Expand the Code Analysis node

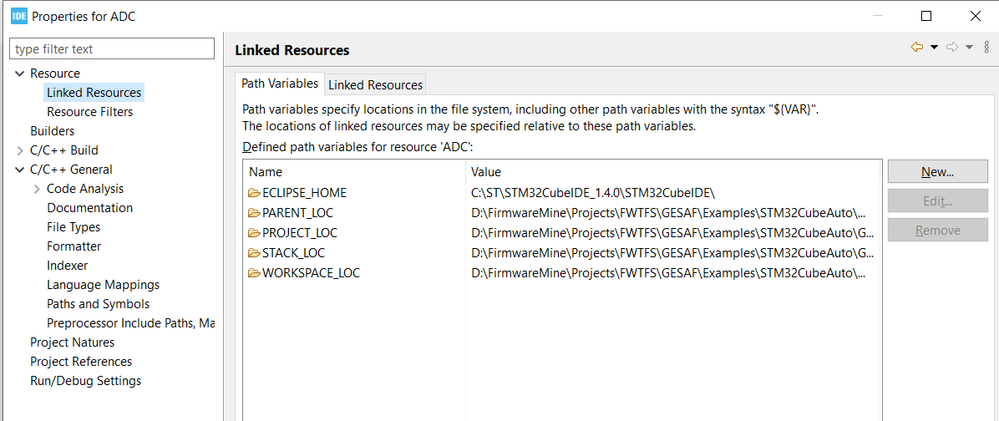coord(36,189)
